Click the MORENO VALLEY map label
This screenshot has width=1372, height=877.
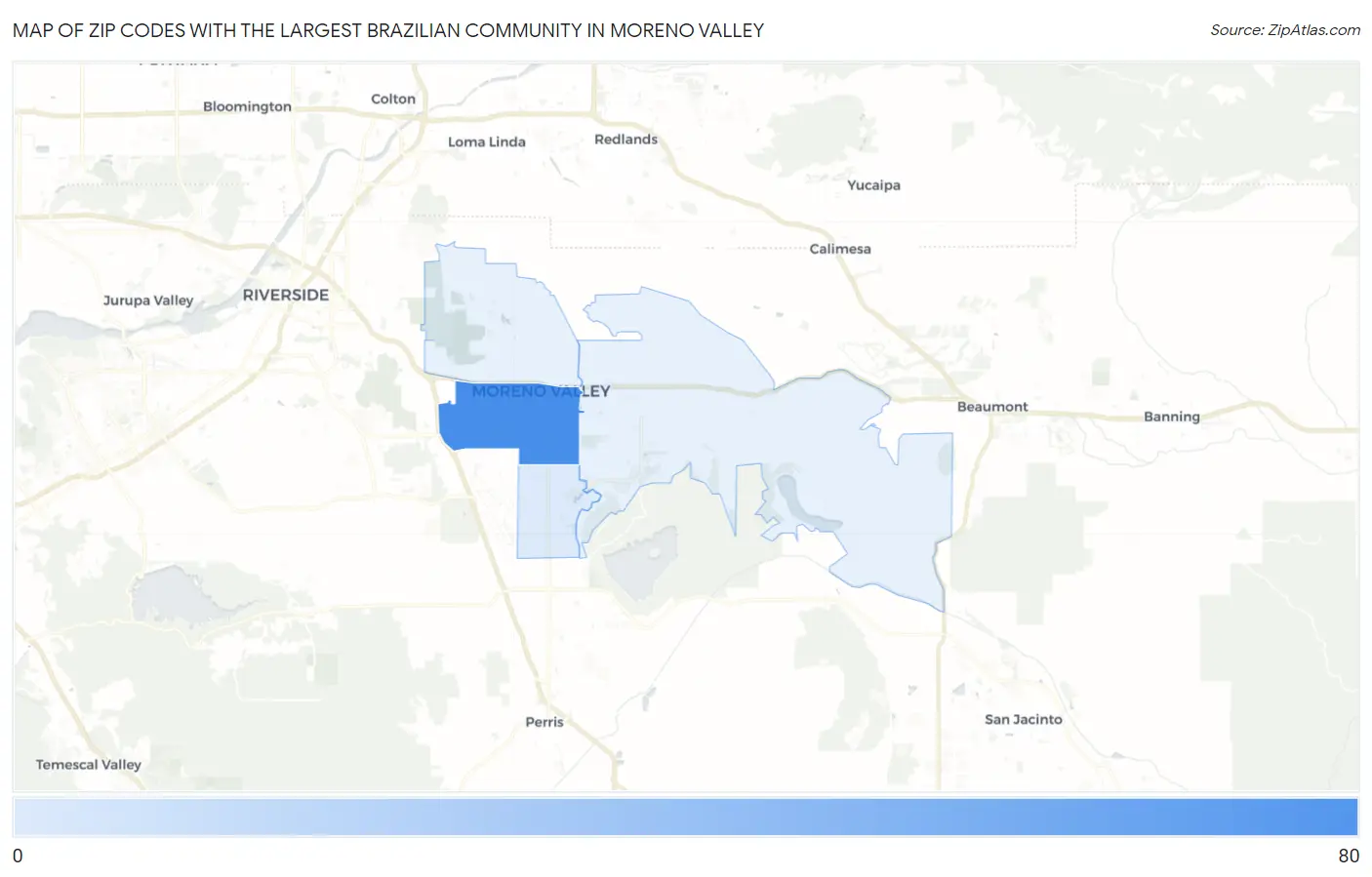click(541, 391)
